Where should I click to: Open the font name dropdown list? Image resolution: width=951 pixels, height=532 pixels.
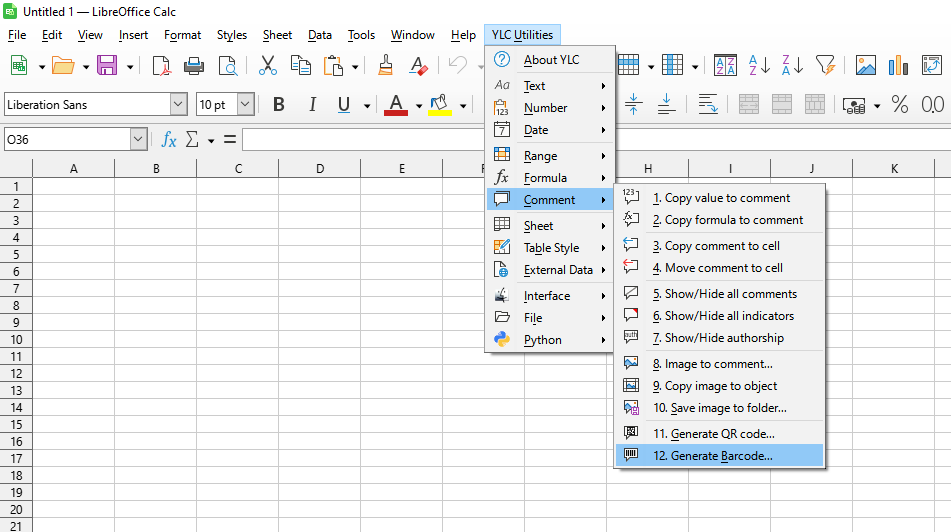pyautogui.click(x=178, y=105)
